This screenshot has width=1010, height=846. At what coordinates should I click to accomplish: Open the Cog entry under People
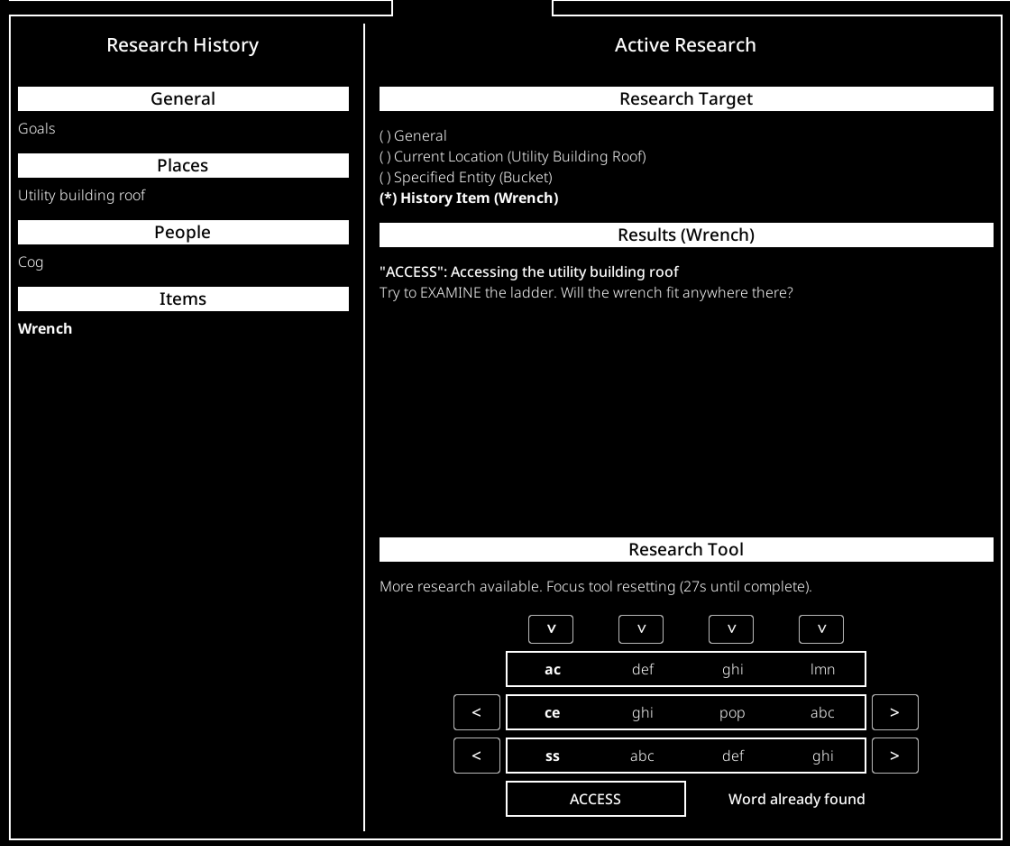tap(31, 262)
